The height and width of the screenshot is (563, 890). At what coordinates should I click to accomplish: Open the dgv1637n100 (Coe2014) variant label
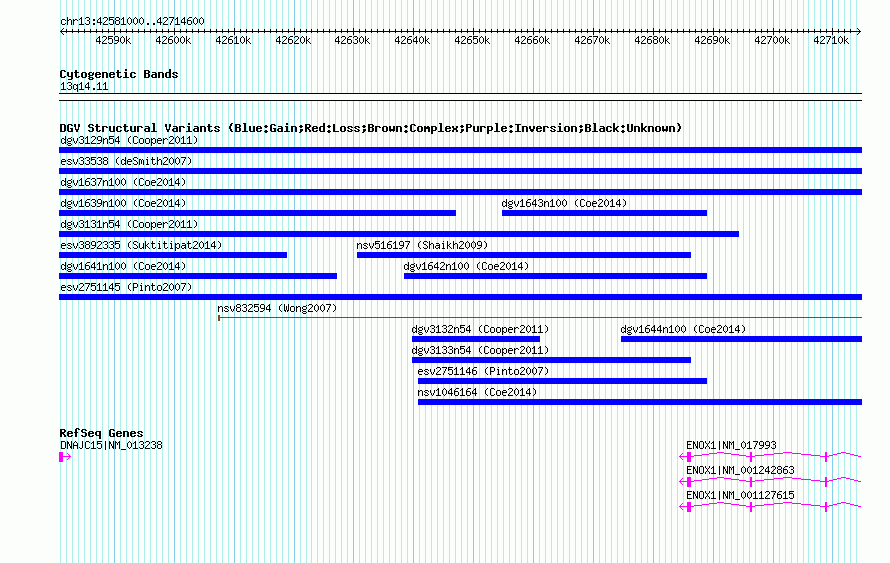123,182
